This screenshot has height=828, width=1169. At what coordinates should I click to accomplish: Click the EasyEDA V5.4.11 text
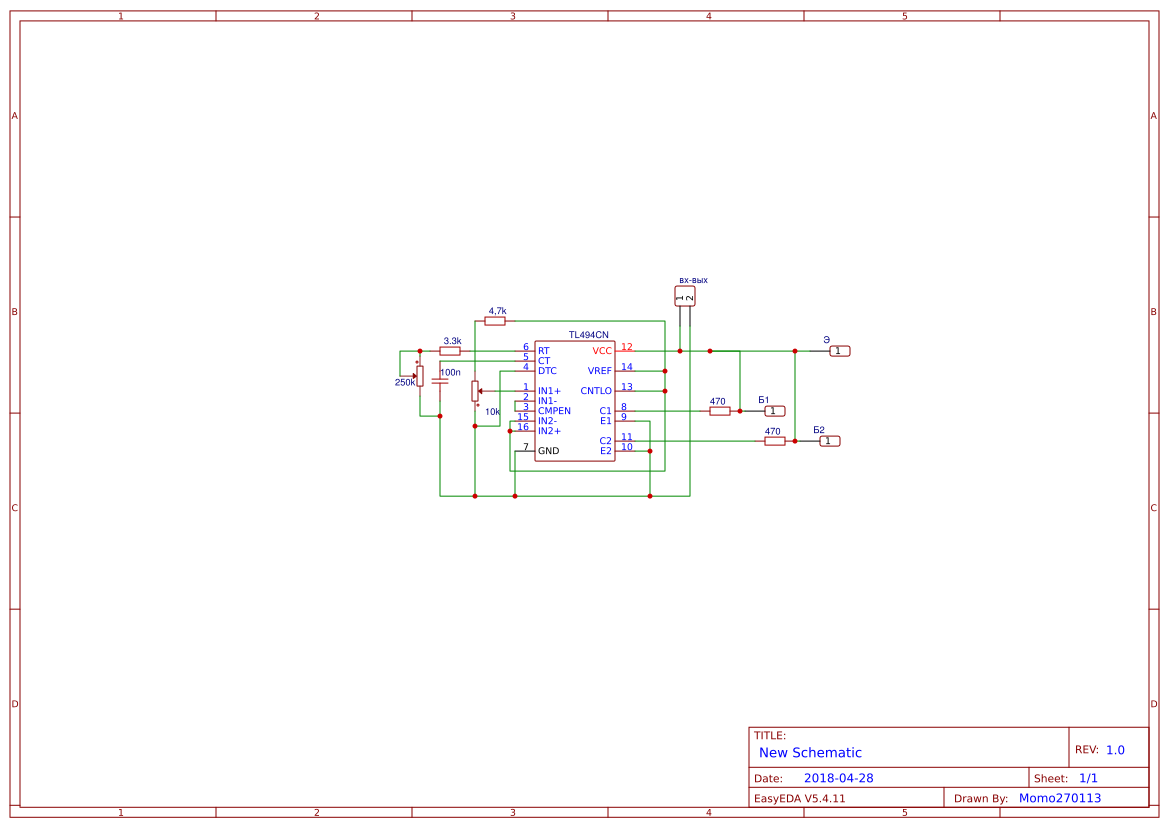click(x=800, y=798)
